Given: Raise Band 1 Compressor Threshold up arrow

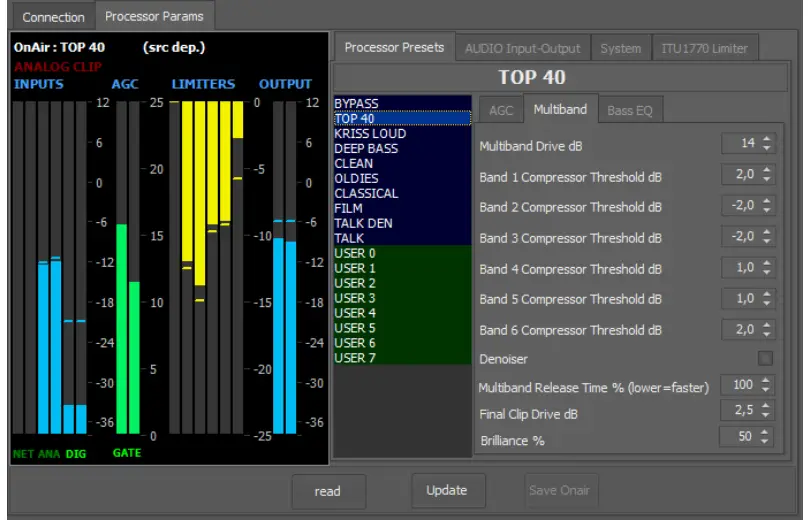Looking at the screenshot, I should (x=767, y=170).
